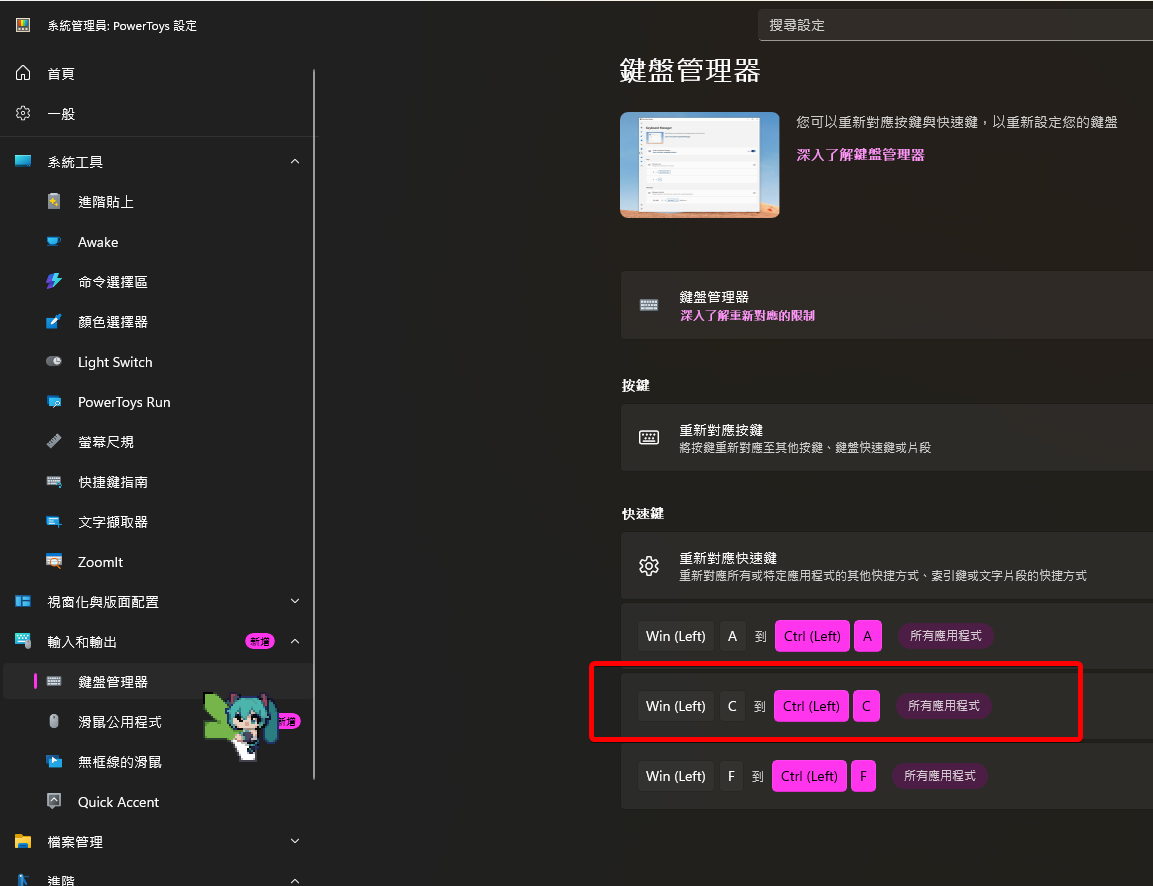Click Ctrl (Left) key in C mapping
1153x886 pixels.
click(811, 706)
